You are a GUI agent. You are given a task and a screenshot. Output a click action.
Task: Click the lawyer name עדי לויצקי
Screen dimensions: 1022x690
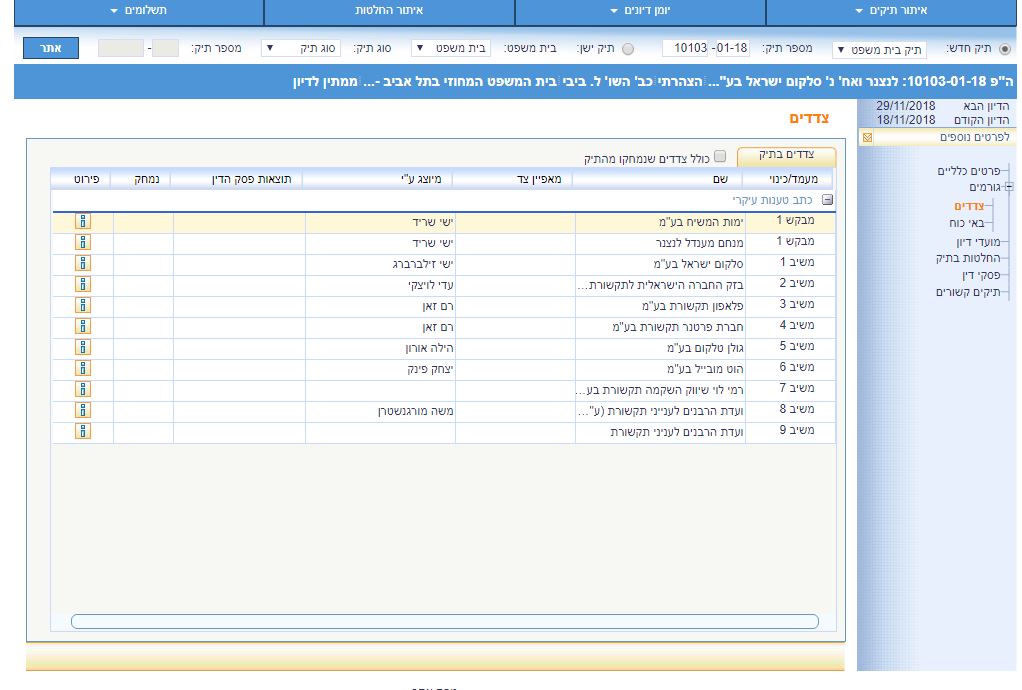click(x=431, y=285)
